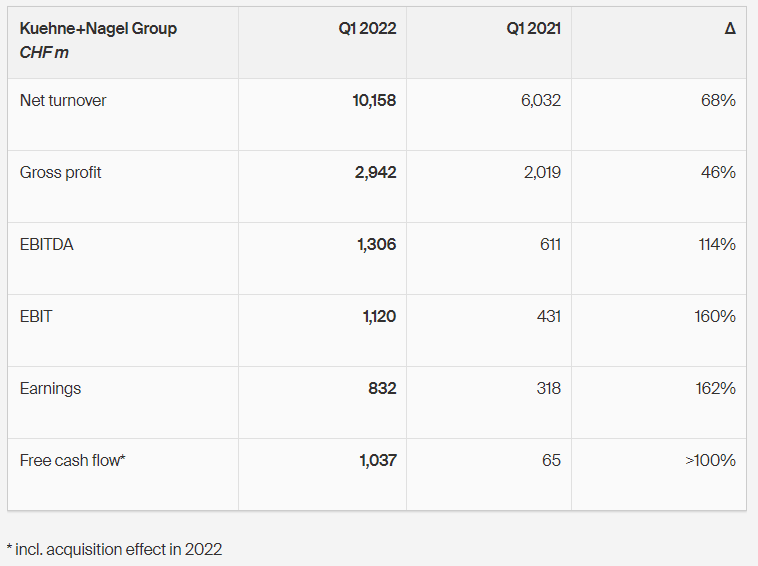The width and height of the screenshot is (758, 566).
Task: Select the 832 earnings value
Action: (x=382, y=389)
